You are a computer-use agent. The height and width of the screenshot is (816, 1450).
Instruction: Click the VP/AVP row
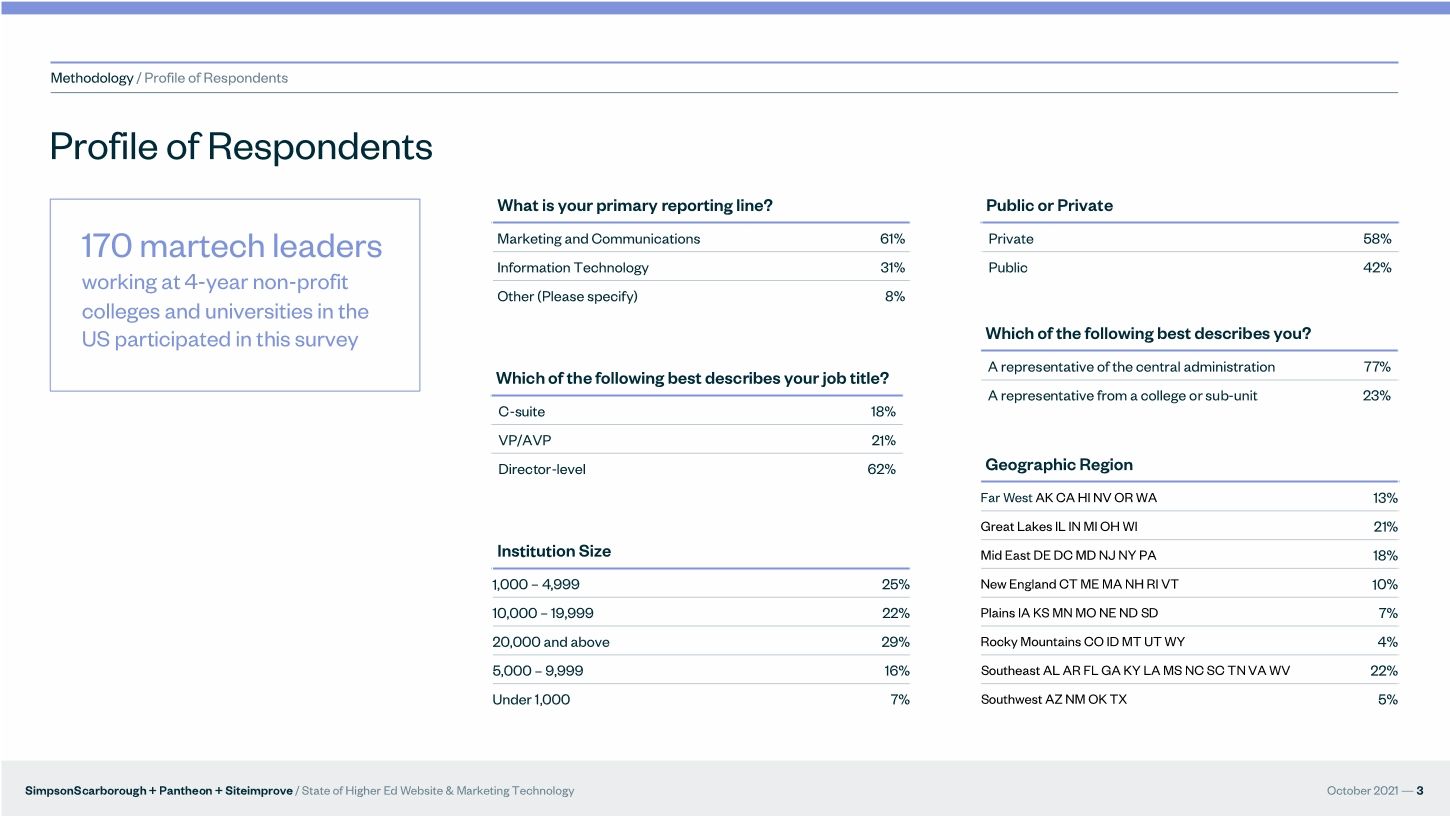pyautogui.click(x=521, y=440)
